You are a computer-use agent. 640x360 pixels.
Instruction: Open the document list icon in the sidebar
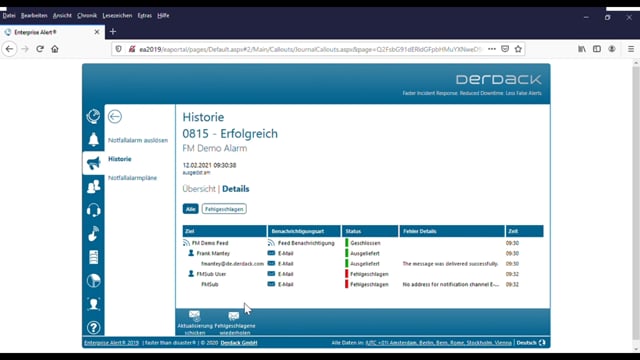(x=93, y=257)
